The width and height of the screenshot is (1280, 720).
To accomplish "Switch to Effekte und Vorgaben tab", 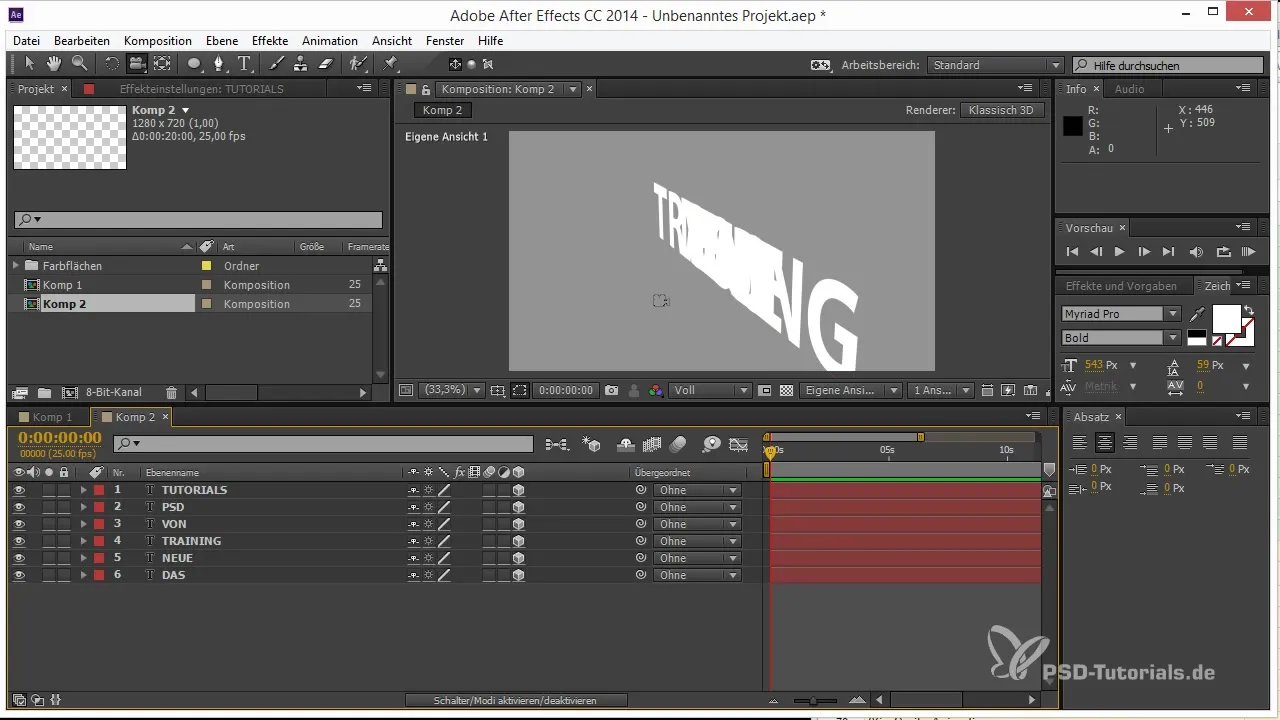I will click(x=1121, y=286).
